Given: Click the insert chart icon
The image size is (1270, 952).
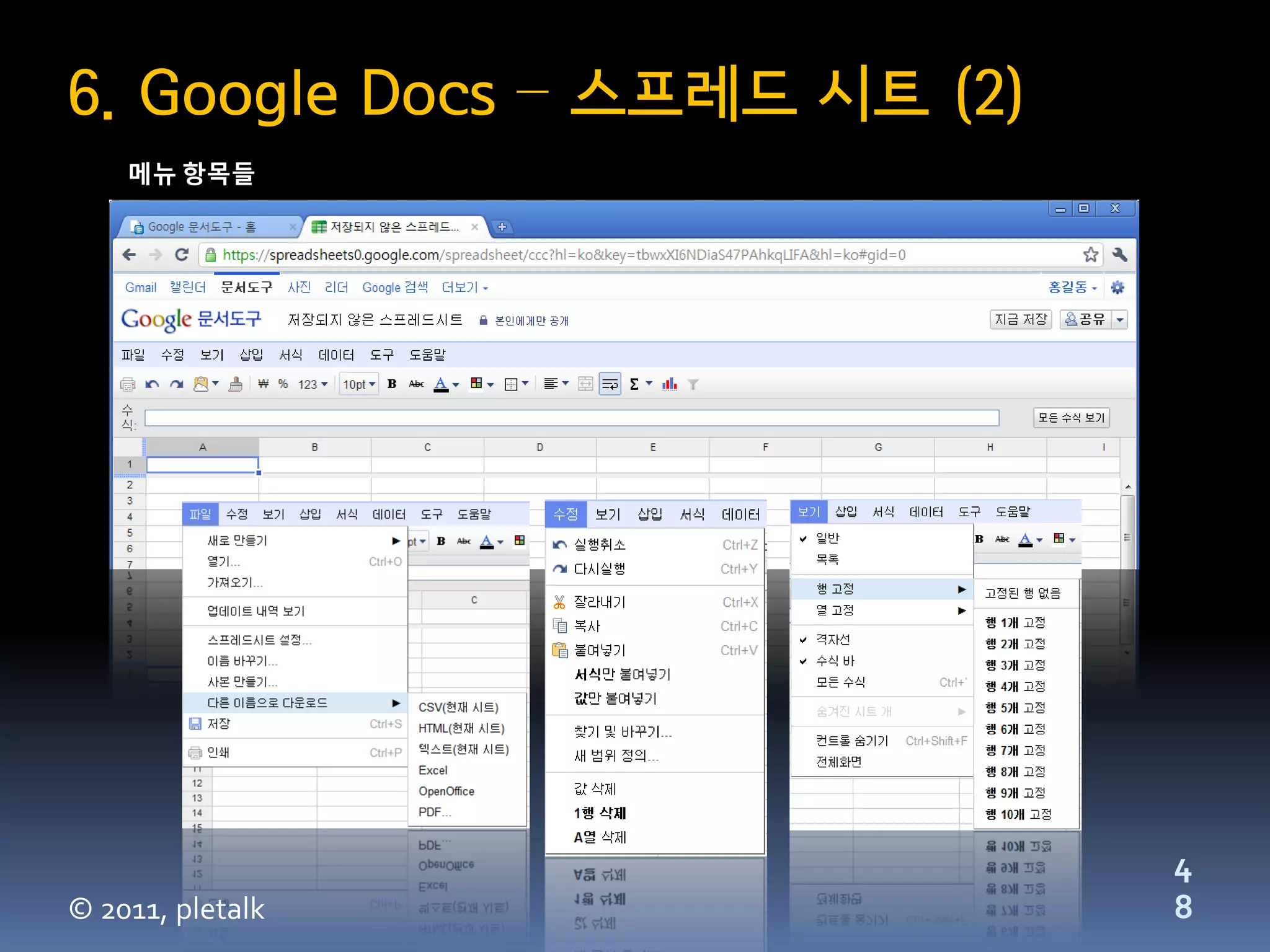Looking at the screenshot, I should [x=670, y=384].
